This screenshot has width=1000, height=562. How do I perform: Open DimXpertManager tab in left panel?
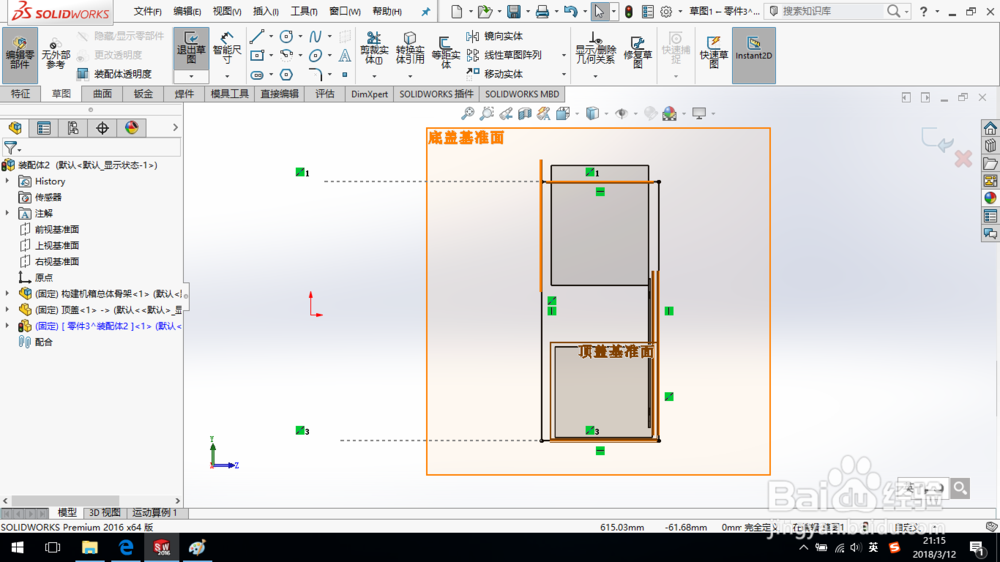pyautogui.click(x=102, y=128)
